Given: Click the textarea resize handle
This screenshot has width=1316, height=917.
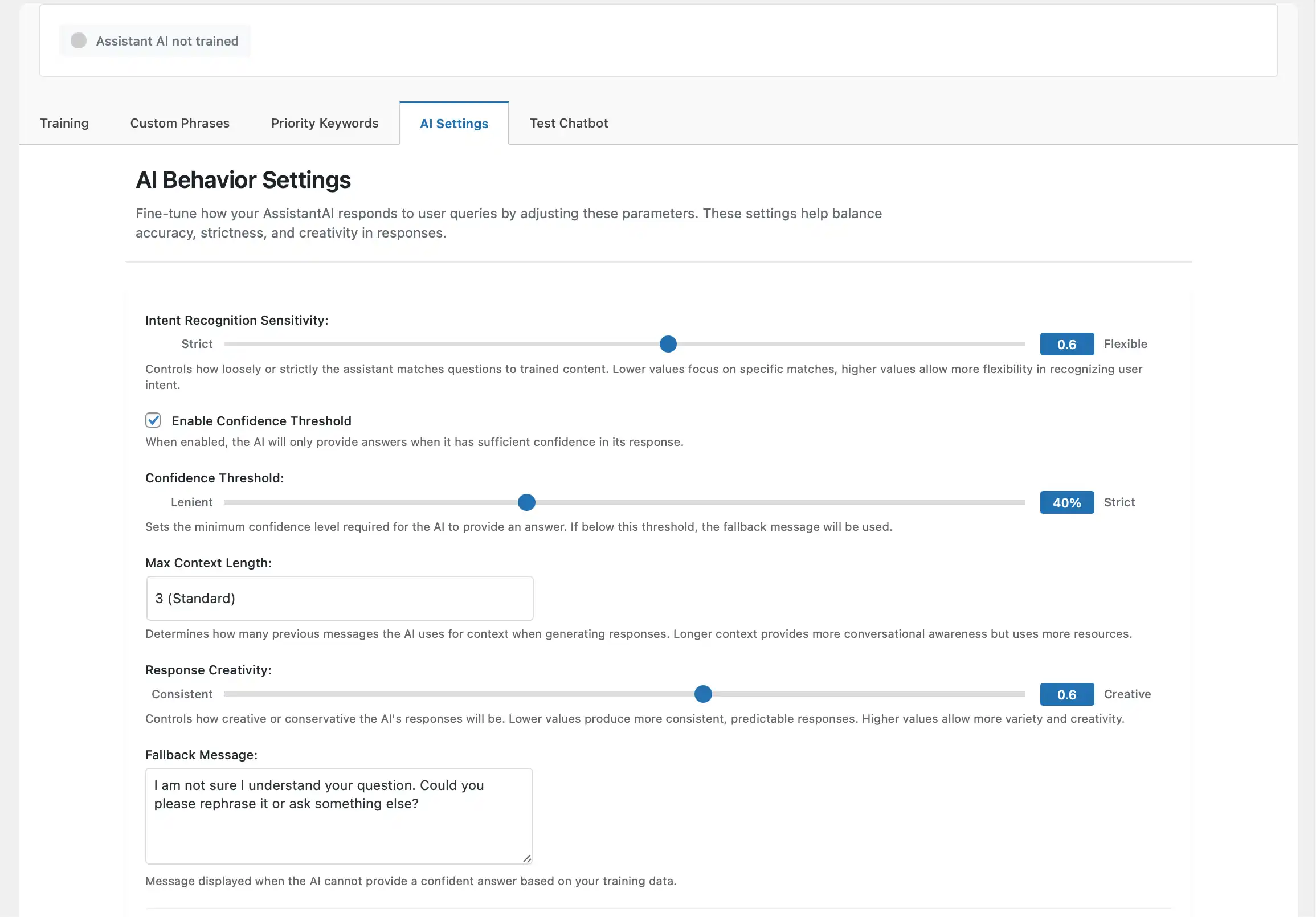Looking at the screenshot, I should point(526,858).
